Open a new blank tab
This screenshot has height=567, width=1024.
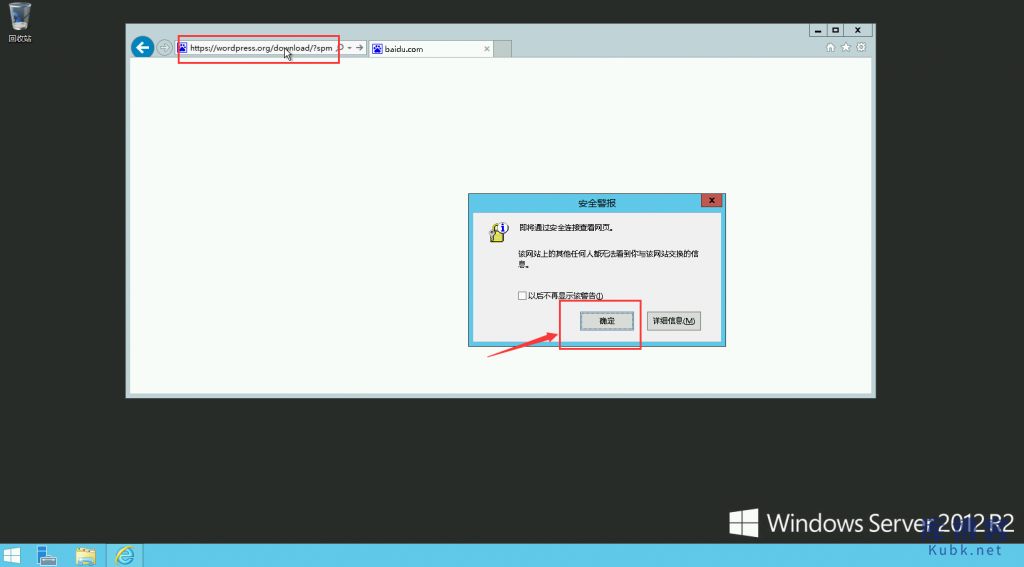tap(503, 48)
